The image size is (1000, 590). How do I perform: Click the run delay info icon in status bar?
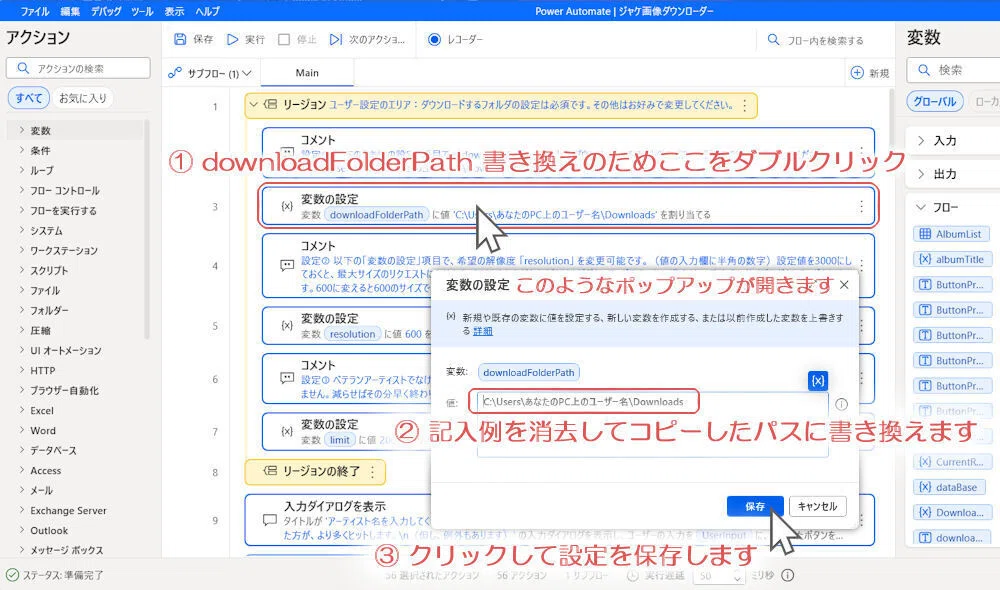[x=788, y=575]
